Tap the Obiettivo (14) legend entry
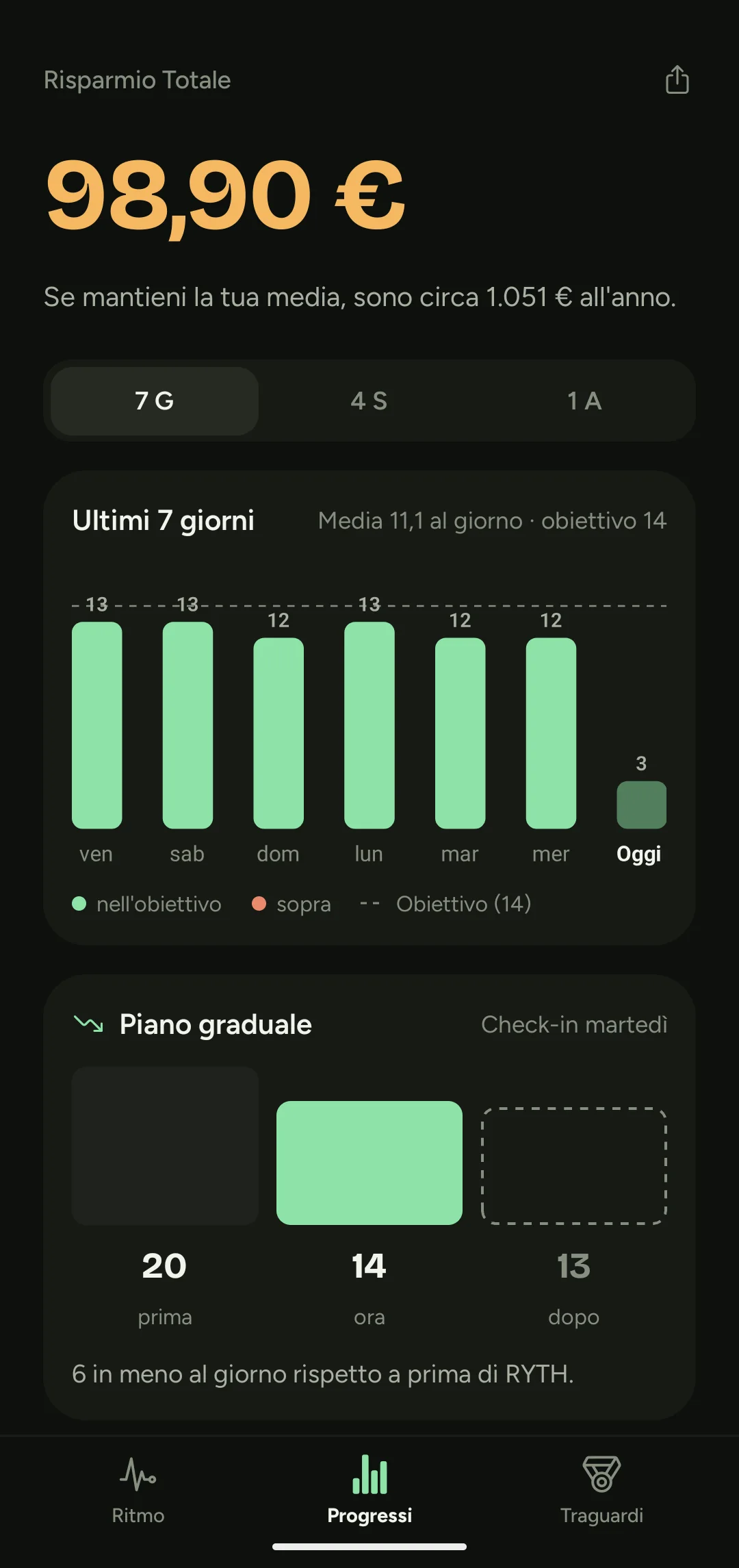Screen dimensions: 739x1568 coord(445,904)
